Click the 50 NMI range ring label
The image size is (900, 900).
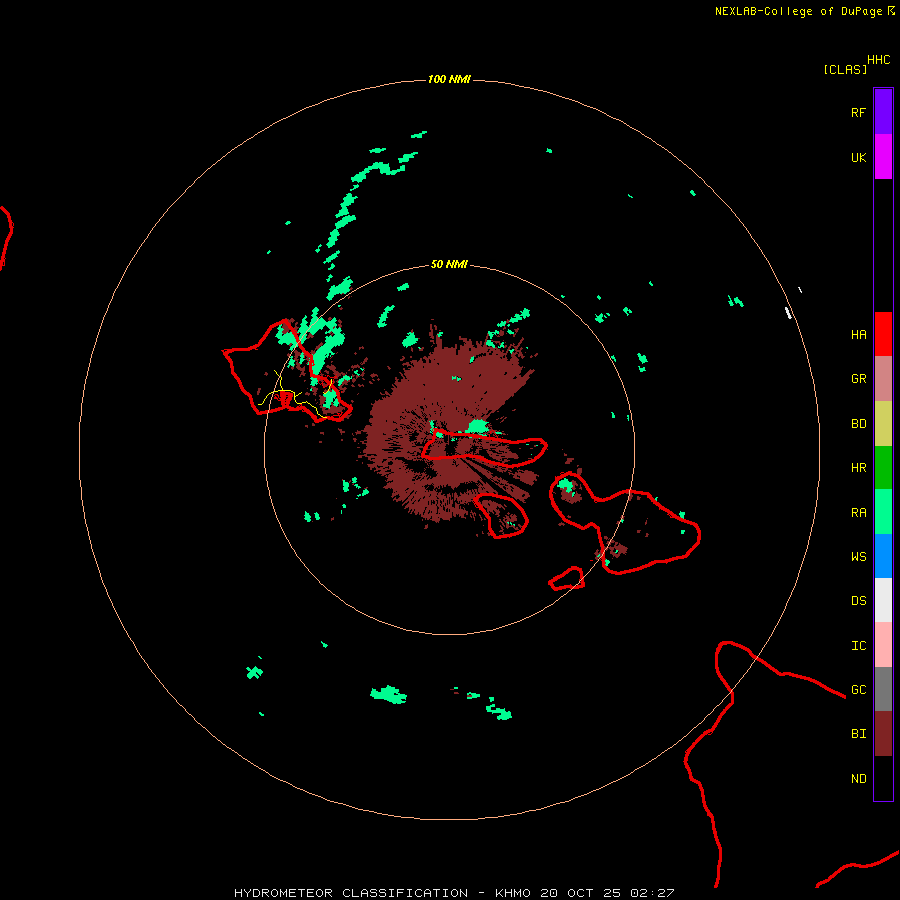tap(449, 264)
